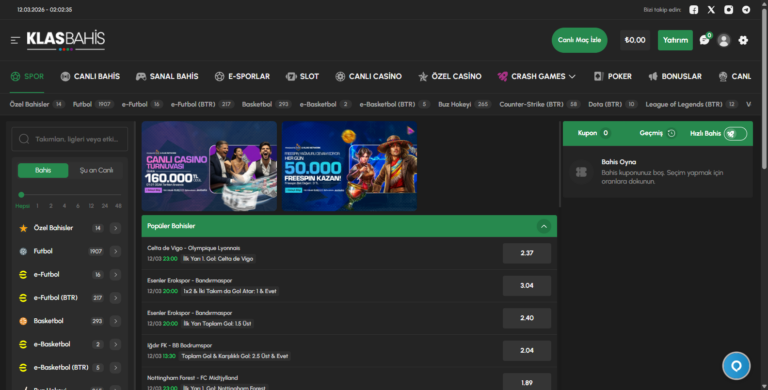Collapse the Popüler Bahisler section
The image size is (768, 390).
tap(543, 226)
